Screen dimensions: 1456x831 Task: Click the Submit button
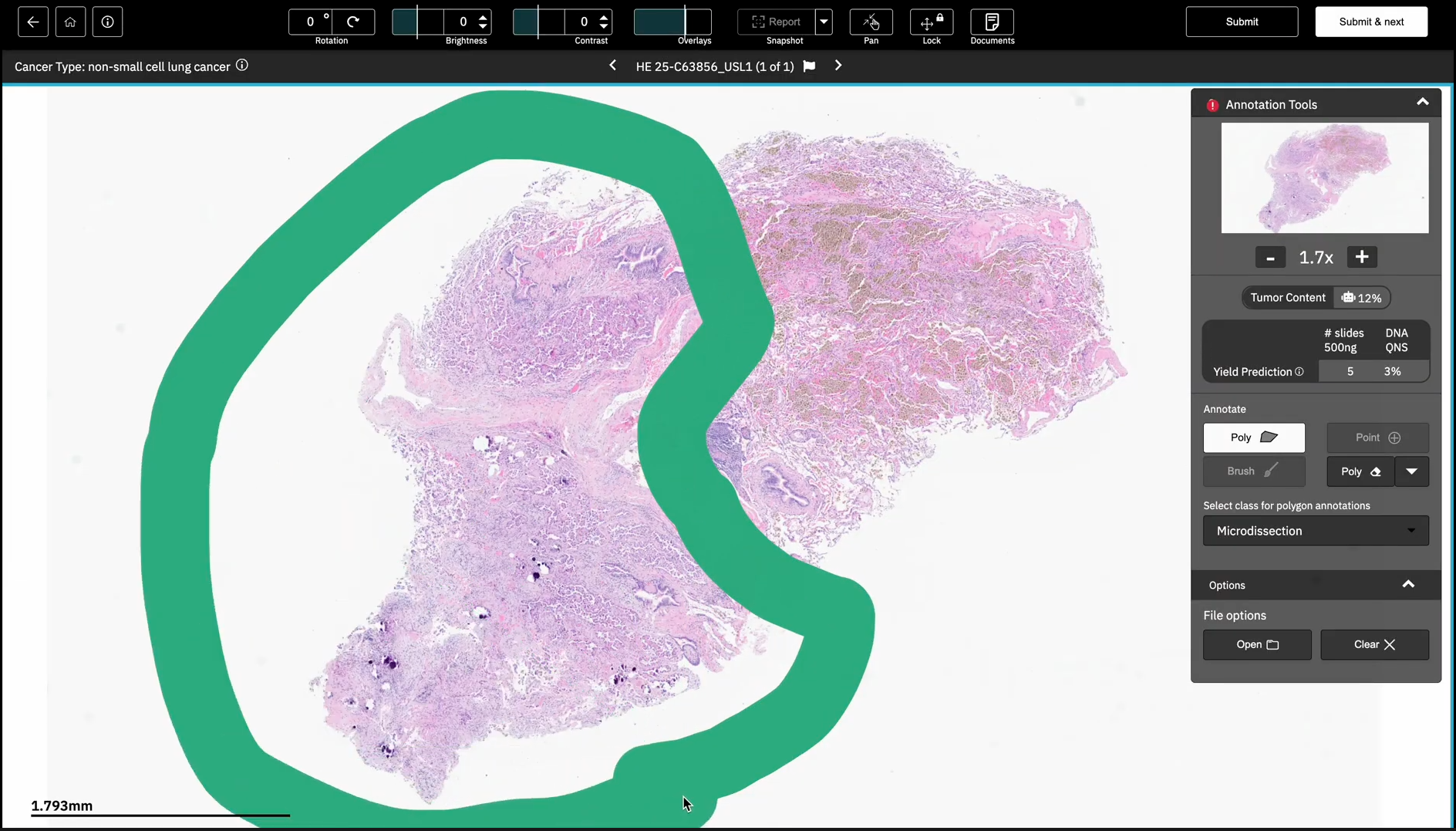pos(1242,22)
